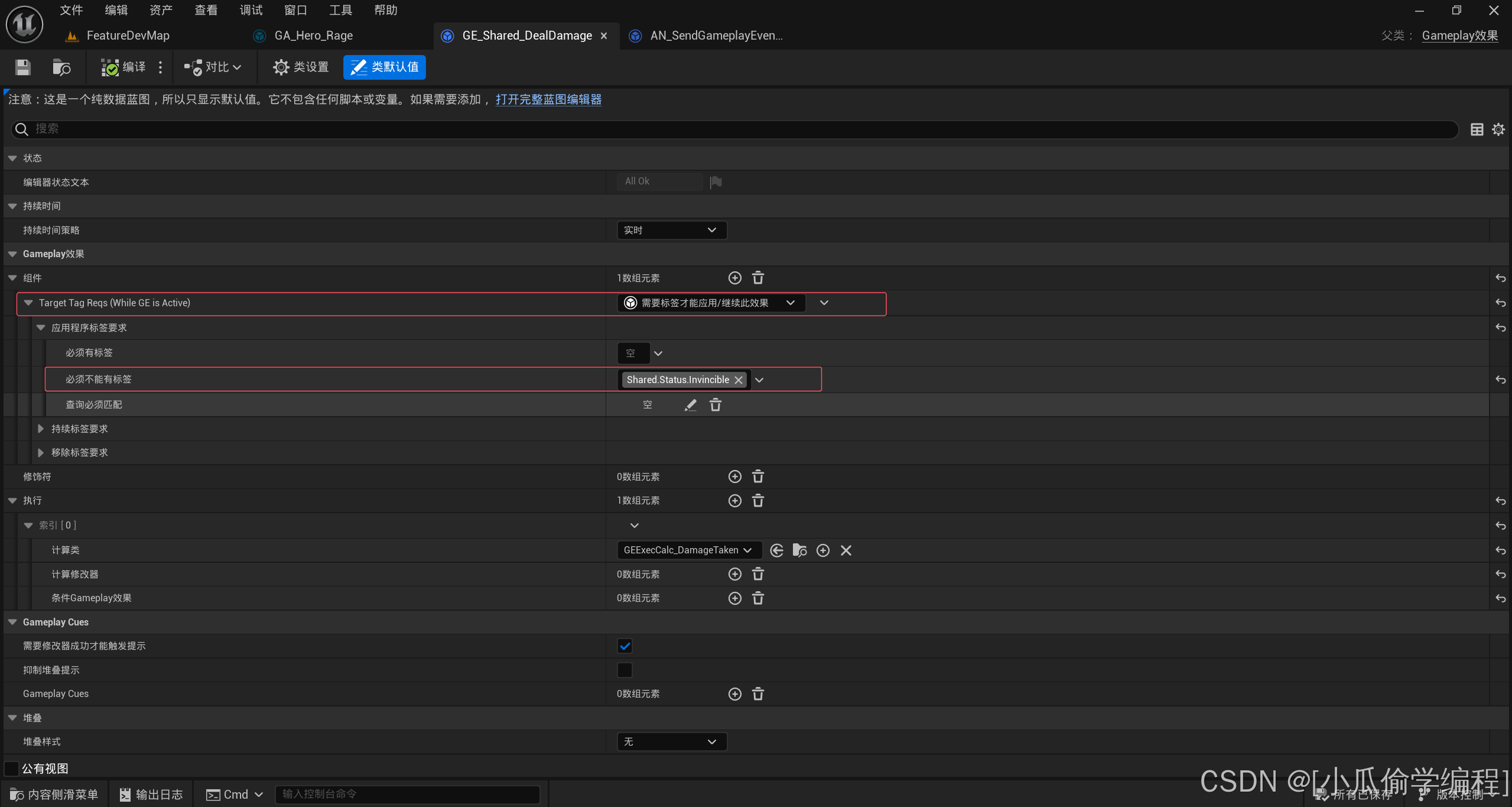Viewport: 1512px width, 807px height.
Task: Clear the Gameplay Cues array
Action: pyautogui.click(x=758, y=694)
